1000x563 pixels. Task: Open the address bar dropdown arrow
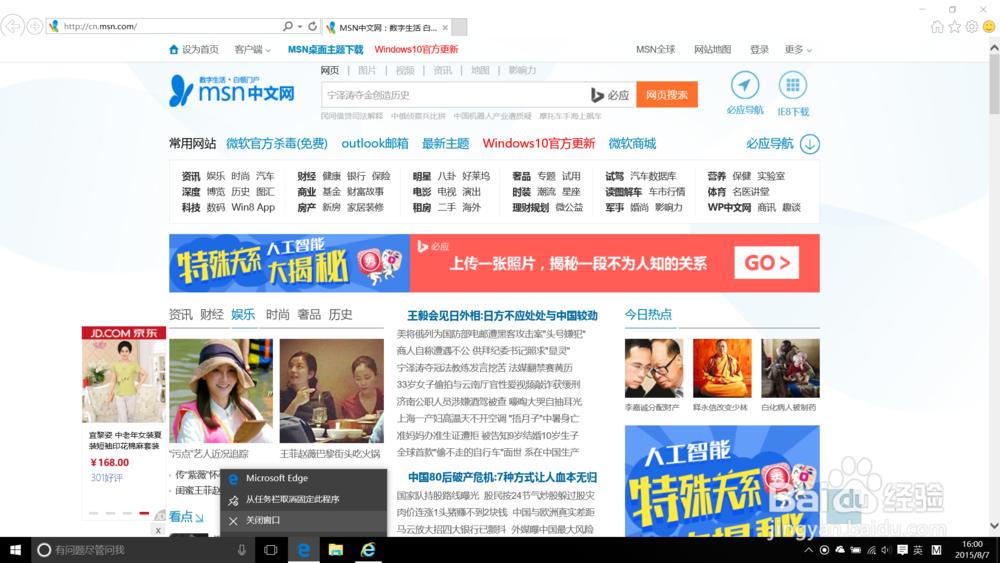[300, 26]
